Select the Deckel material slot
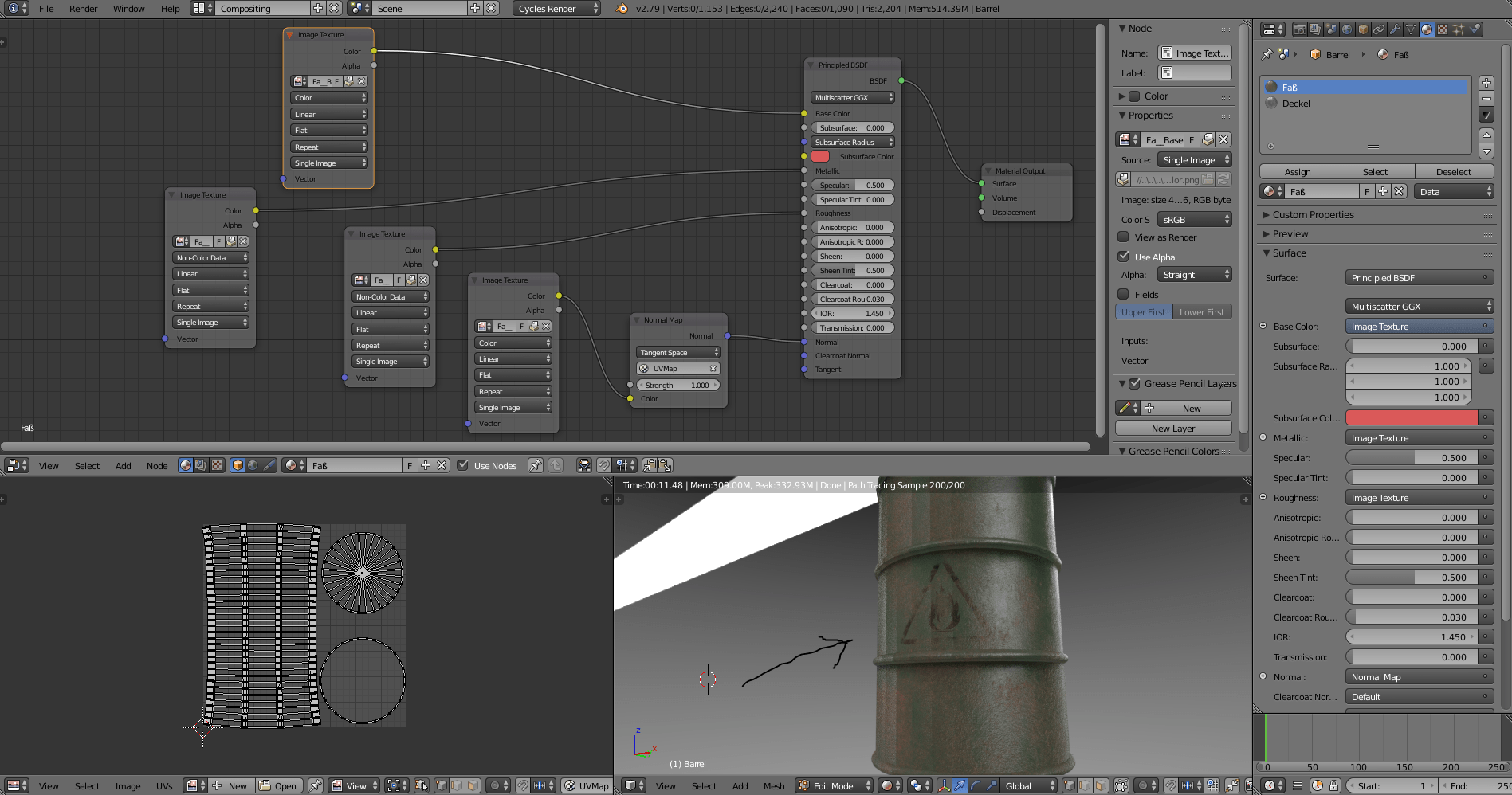 pos(1296,104)
